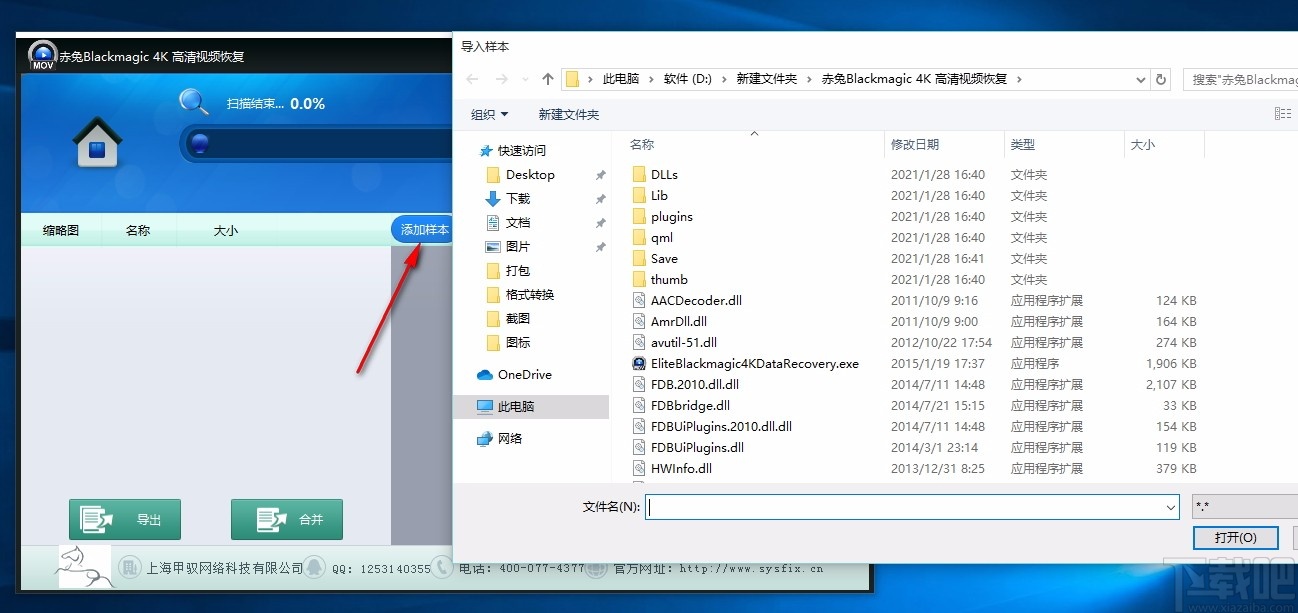1298x613 pixels.
Task: Sort by 大小 column in file list
Action: pyautogui.click(x=1142, y=145)
